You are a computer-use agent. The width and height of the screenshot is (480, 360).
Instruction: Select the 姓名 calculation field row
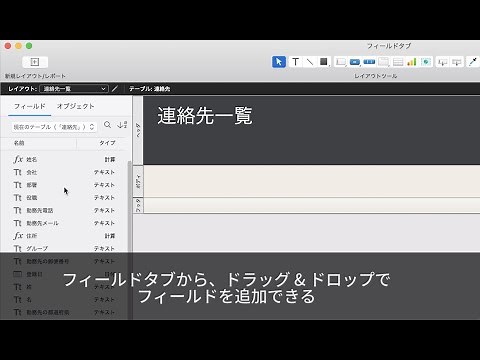(x=64, y=160)
